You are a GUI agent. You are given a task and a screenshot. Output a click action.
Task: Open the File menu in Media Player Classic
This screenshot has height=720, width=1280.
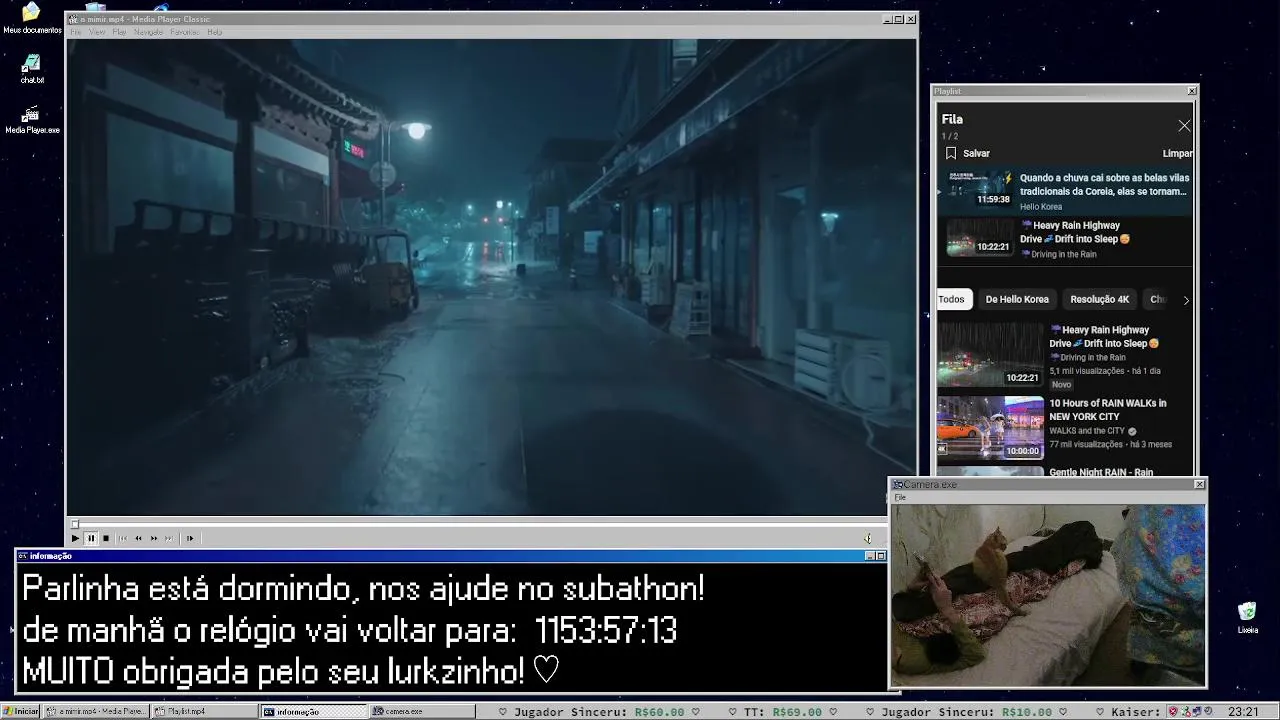pyautogui.click(x=76, y=32)
